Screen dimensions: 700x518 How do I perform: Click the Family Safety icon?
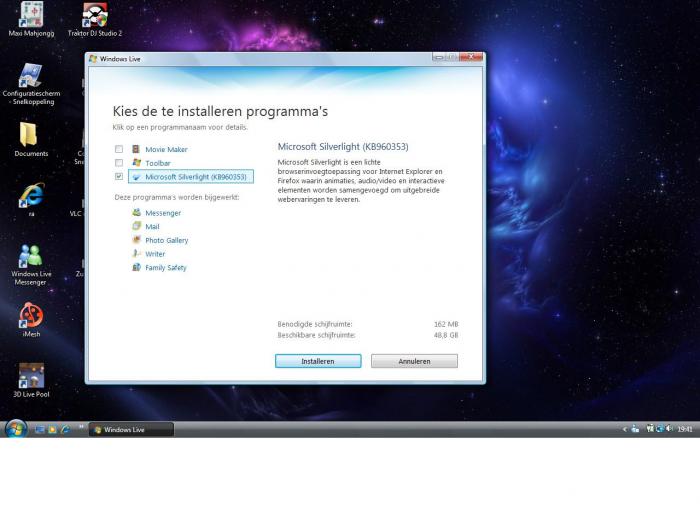click(137, 267)
